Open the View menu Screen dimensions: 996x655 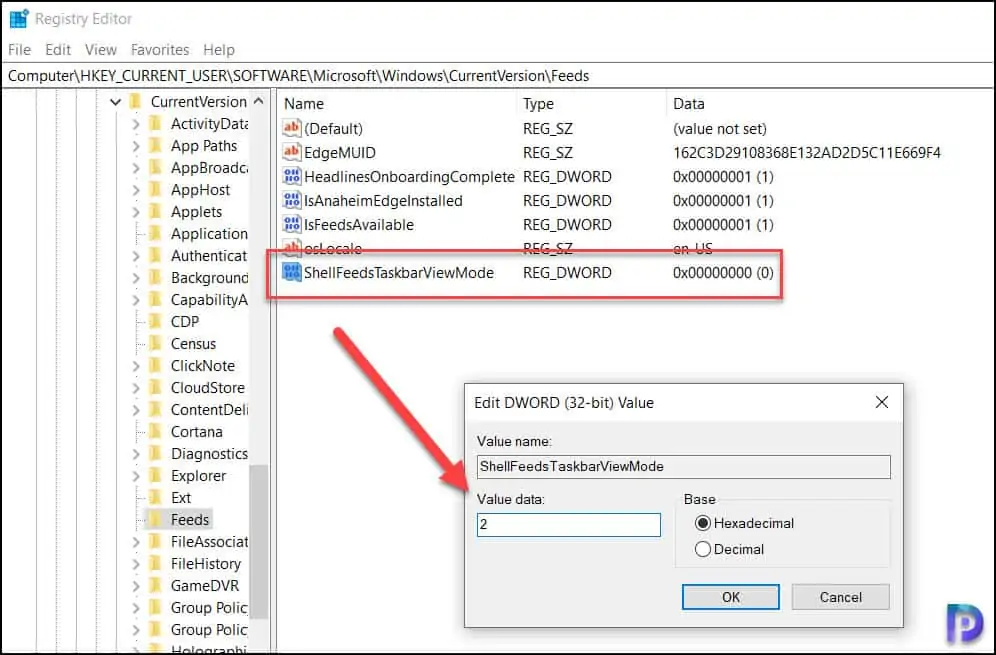pos(100,50)
